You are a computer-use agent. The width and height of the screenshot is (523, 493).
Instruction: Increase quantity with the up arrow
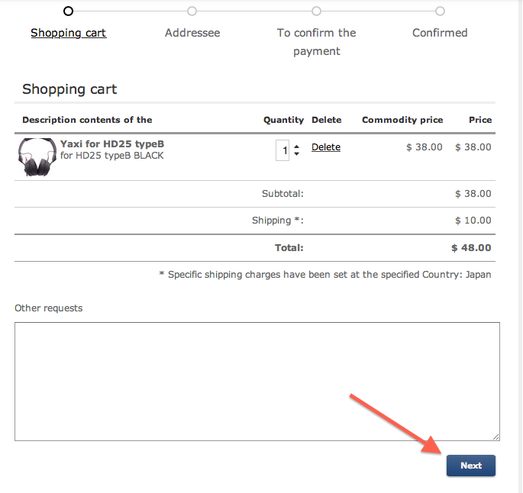click(297, 147)
